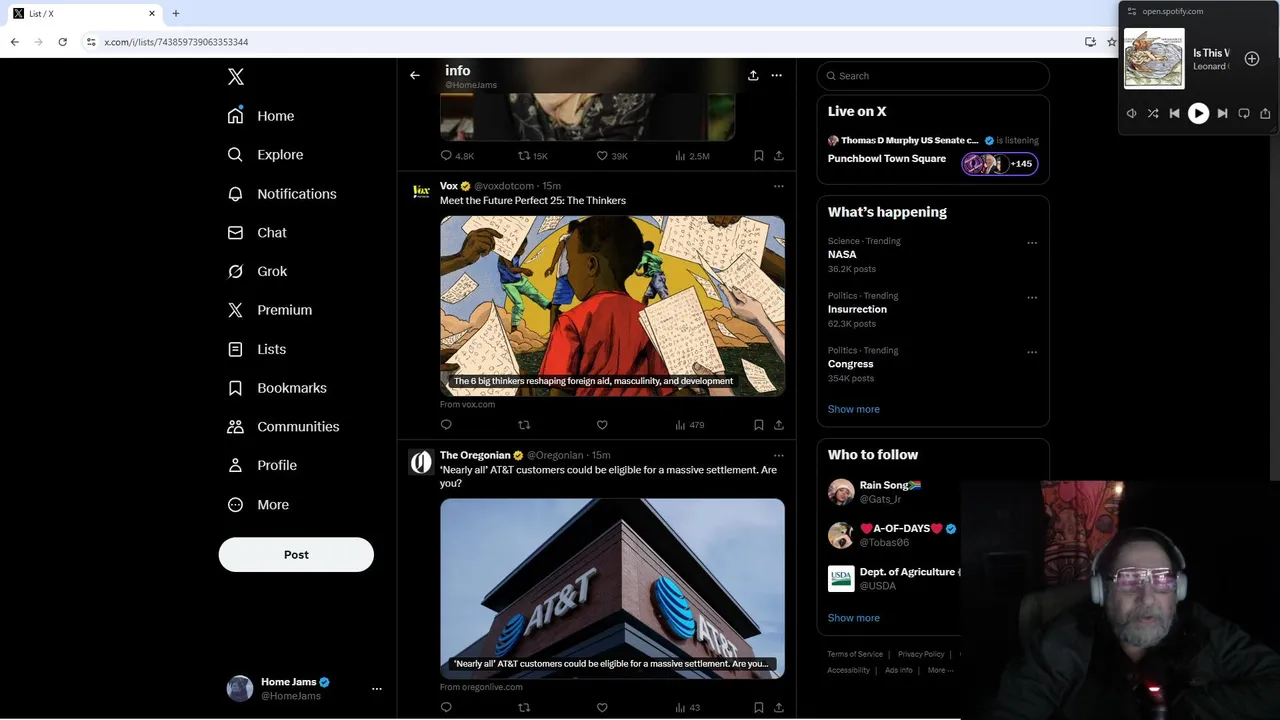Image resolution: width=1280 pixels, height=720 pixels.
Task: Open the Vox Future Perfect article image
Action: pos(612,306)
